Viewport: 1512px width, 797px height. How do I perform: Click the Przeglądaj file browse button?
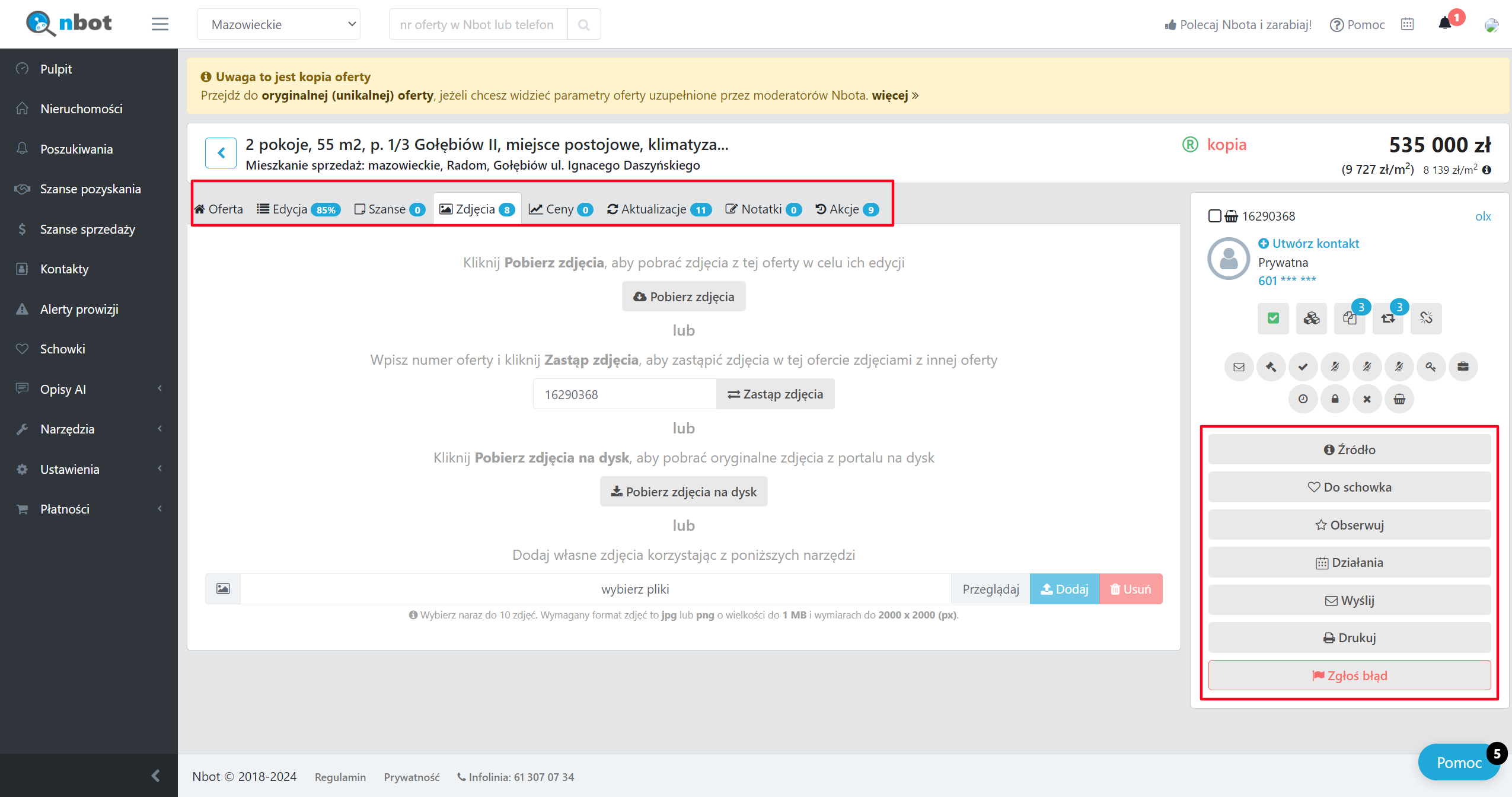(x=990, y=589)
